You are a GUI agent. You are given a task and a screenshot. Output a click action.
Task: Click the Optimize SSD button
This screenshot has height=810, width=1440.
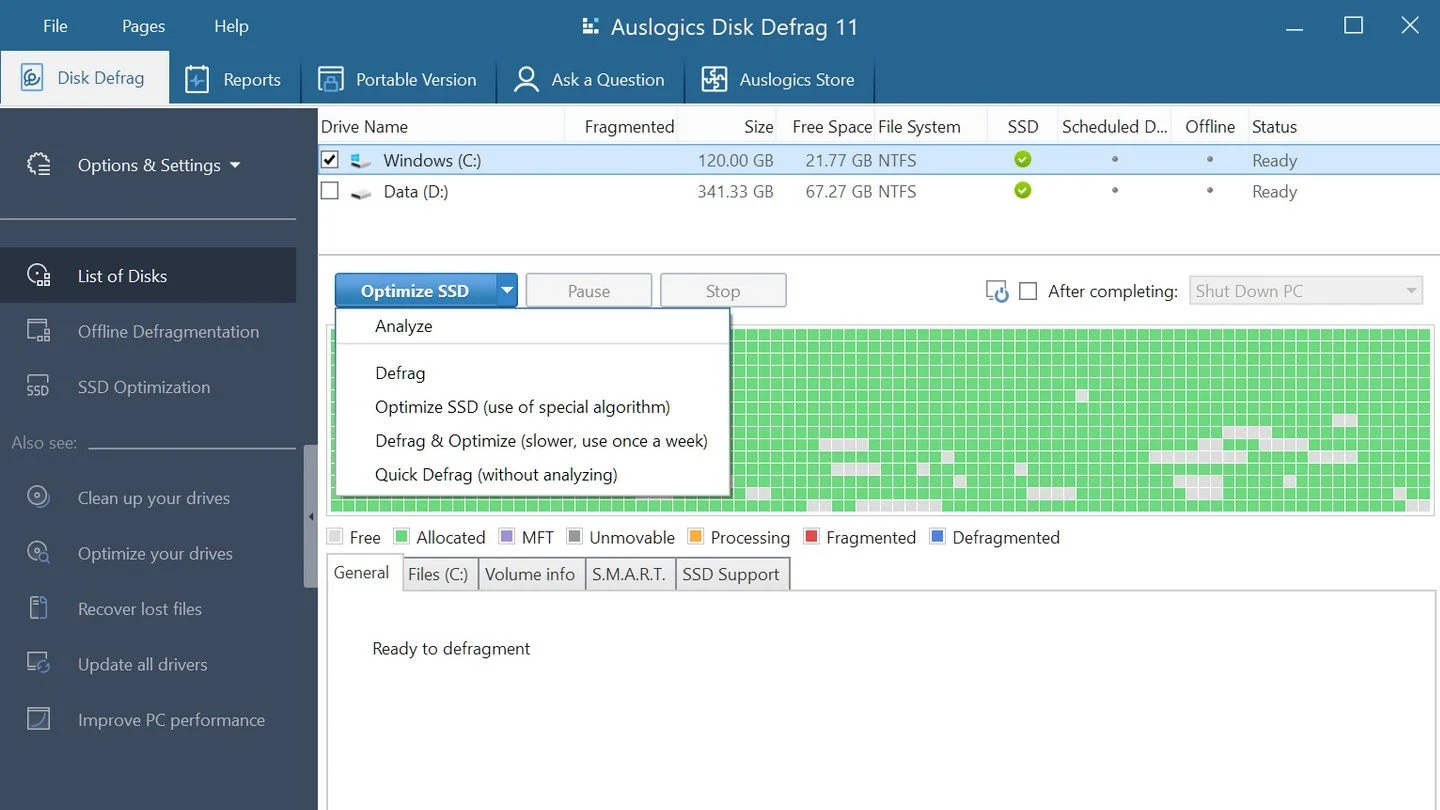click(415, 291)
